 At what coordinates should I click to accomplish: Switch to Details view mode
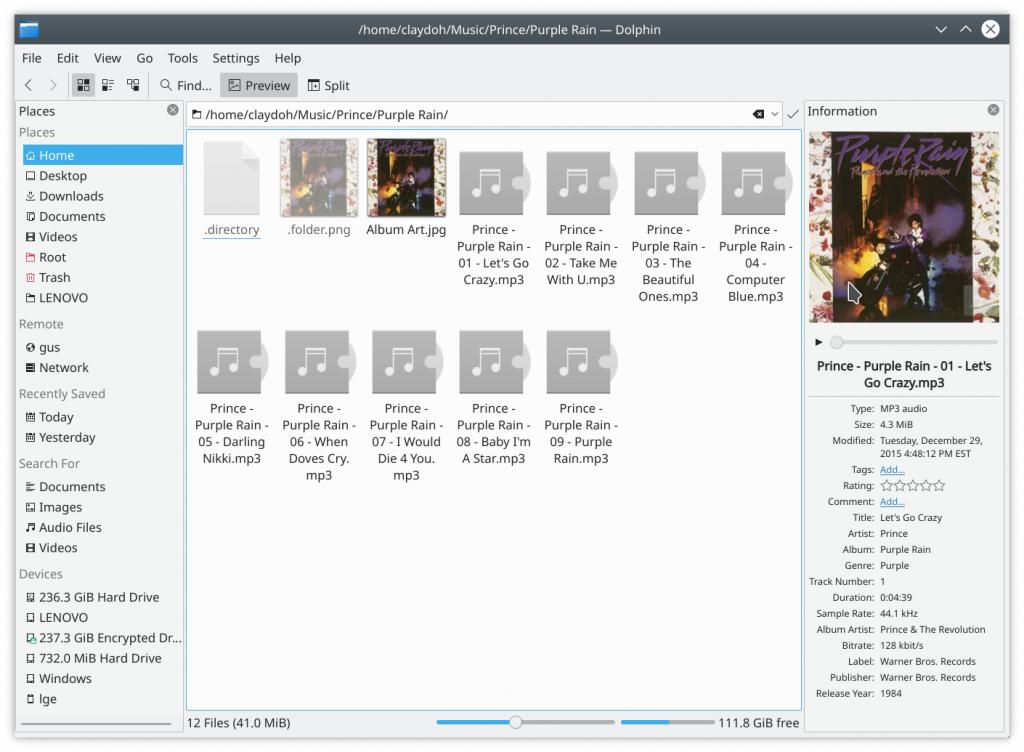(x=133, y=86)
